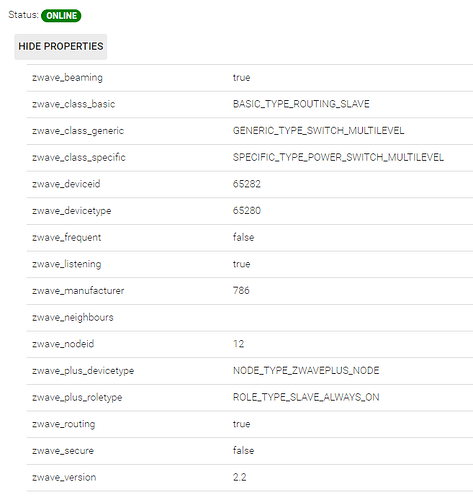Select the zwave_devicetype value 65280
This screenshot has width=473, height=500.
247,211
